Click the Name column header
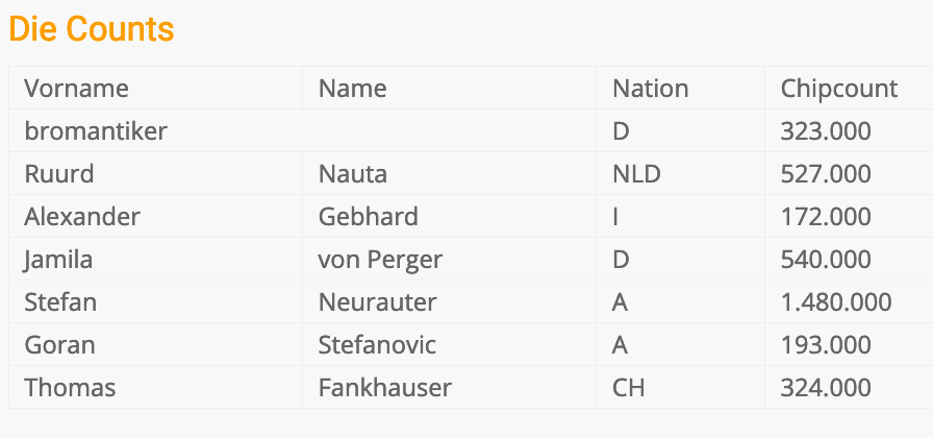Viewport: 933px width, 438px height. pos(352,88)
